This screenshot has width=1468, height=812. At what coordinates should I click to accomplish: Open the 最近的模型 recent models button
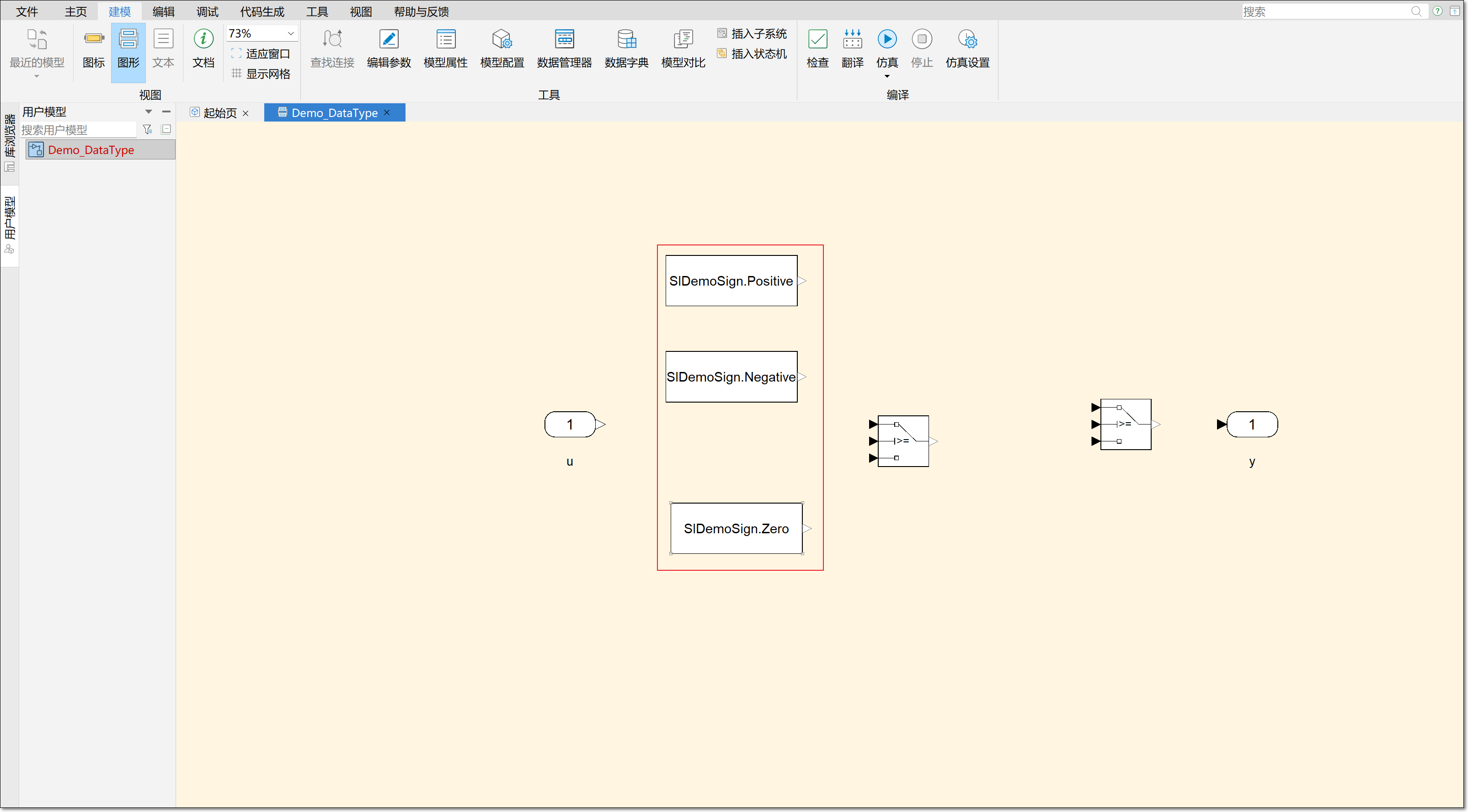tap(37, 53)
